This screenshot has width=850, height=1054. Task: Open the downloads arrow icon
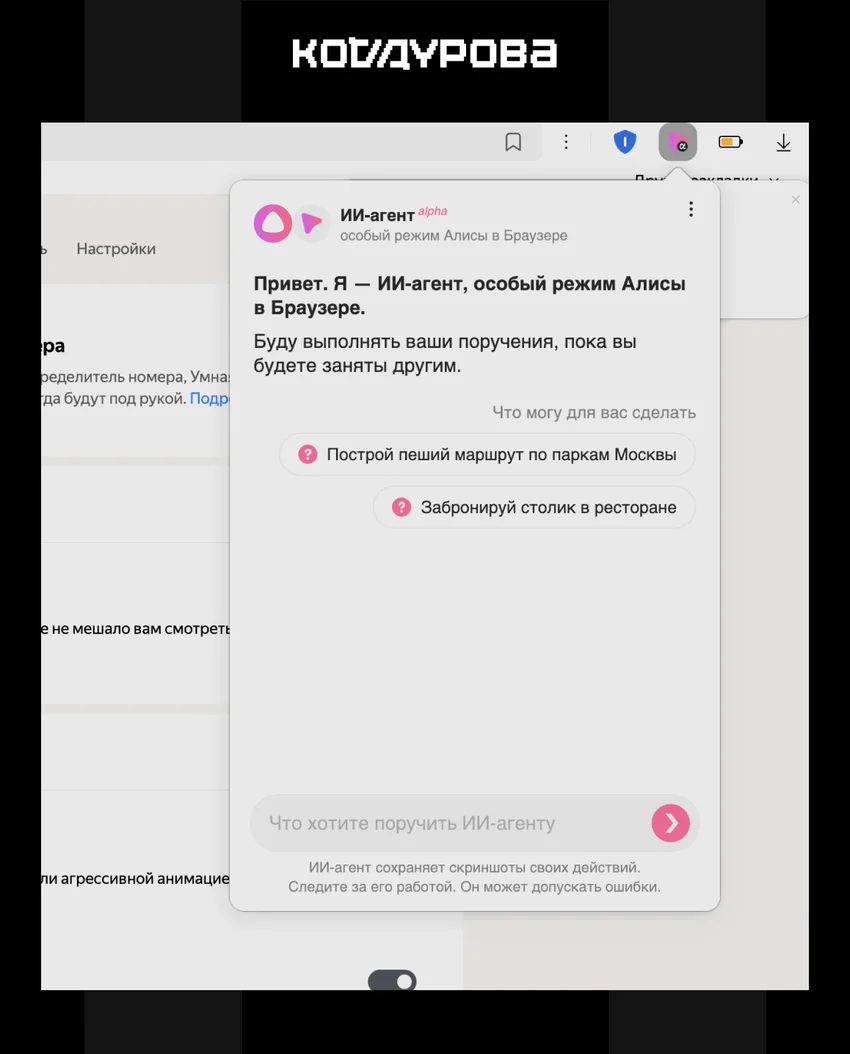tap(783, 143)
